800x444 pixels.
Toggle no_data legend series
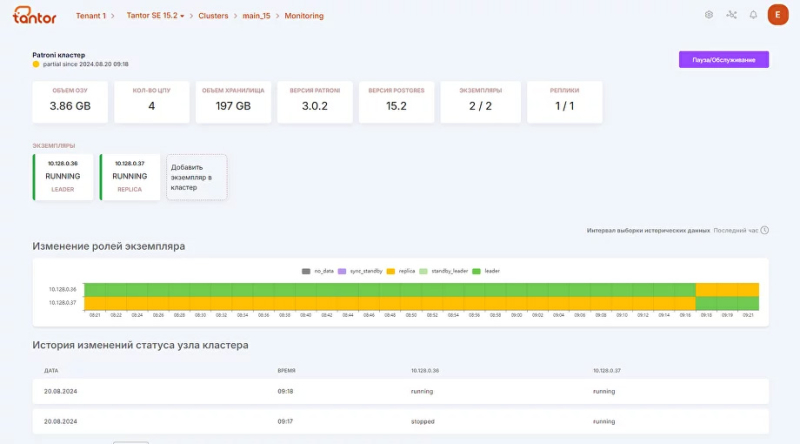318,271
